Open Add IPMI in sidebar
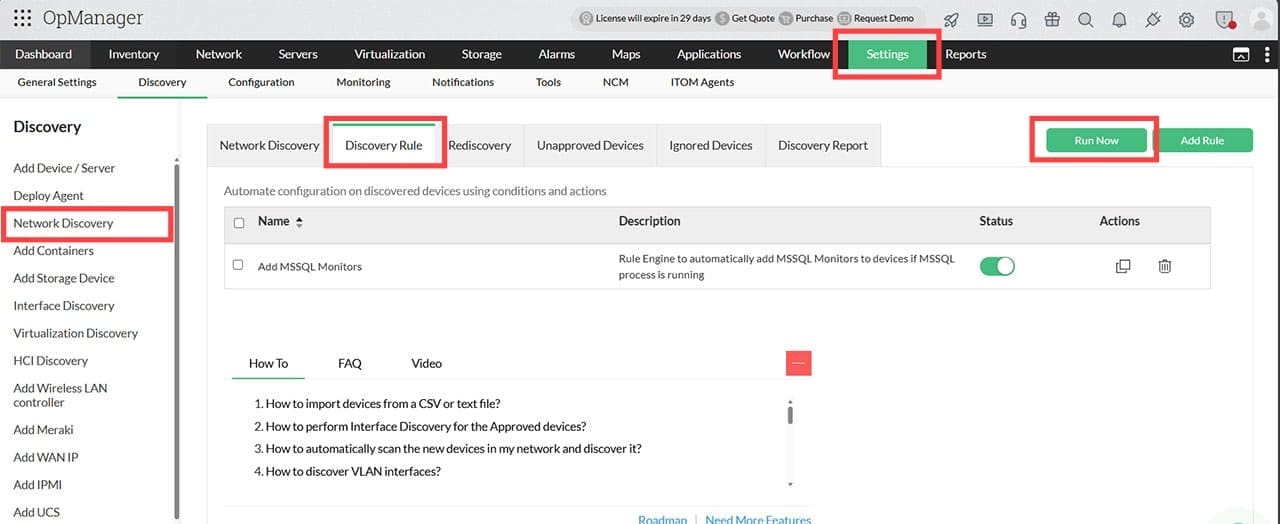Viewport: 1280px width, 524px height. 39,485
